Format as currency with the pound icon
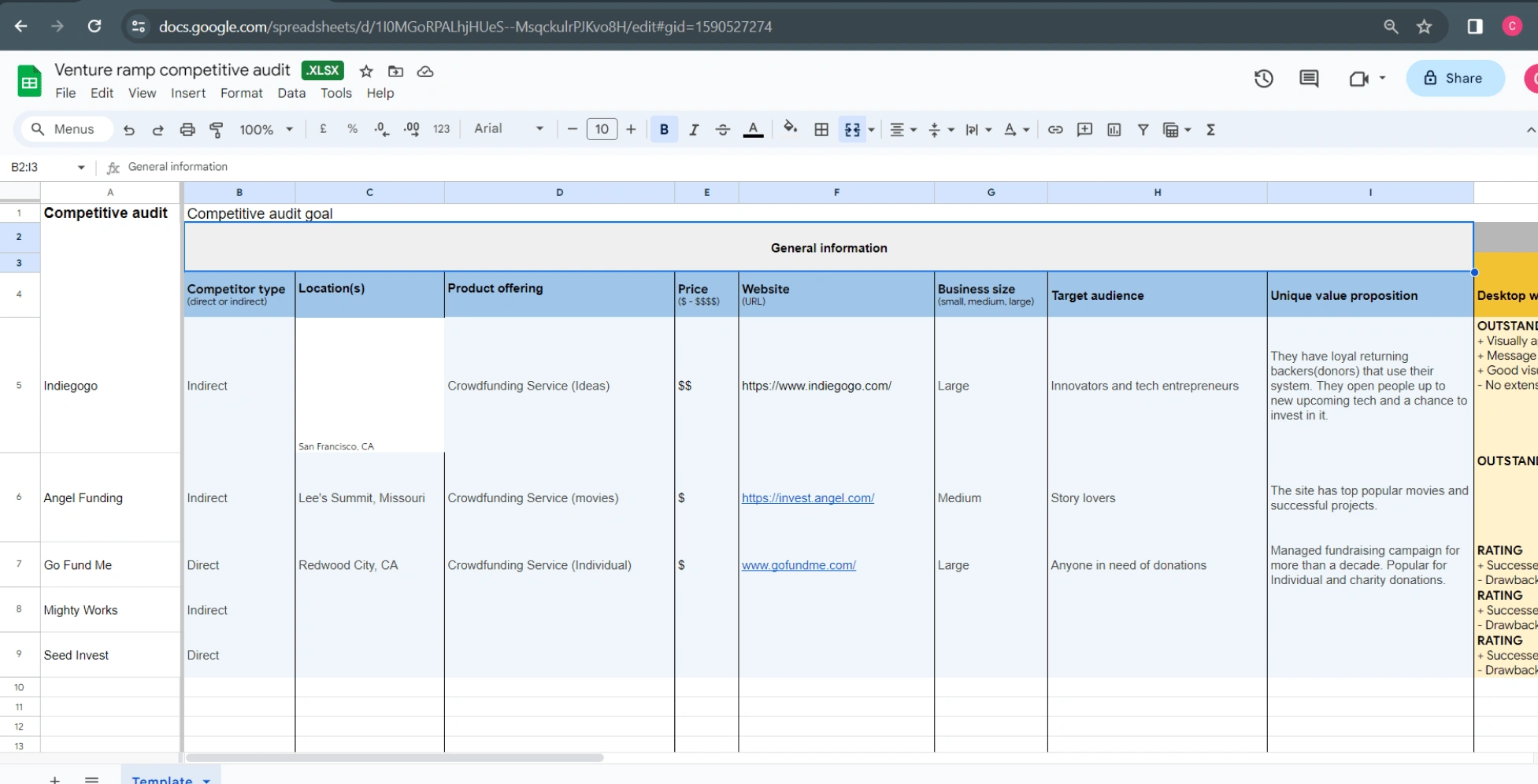The width and height of the screenshot is (1538, 784). tap(323, 129)
